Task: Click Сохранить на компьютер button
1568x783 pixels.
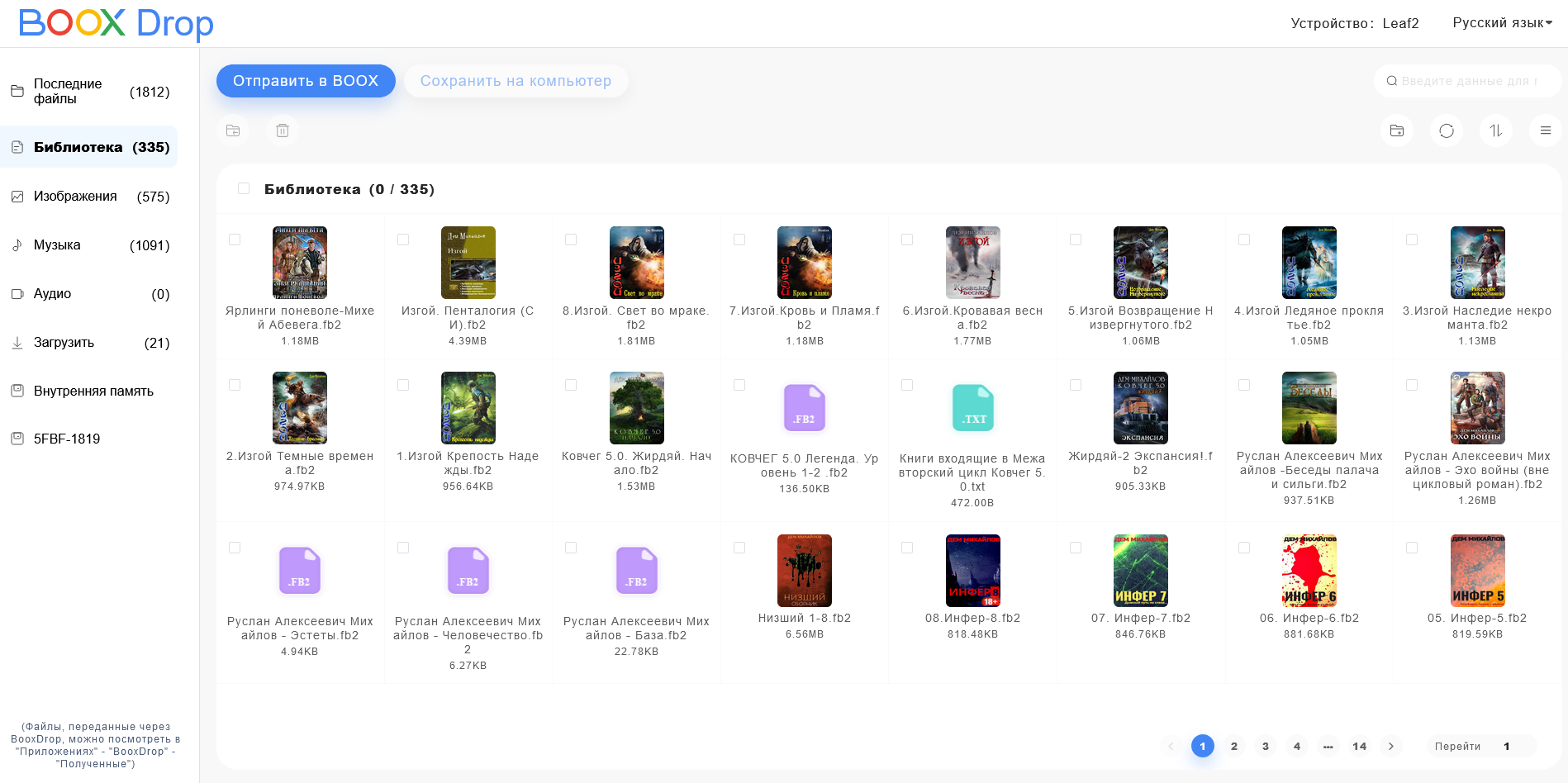Action: click(x=516, y=81)
